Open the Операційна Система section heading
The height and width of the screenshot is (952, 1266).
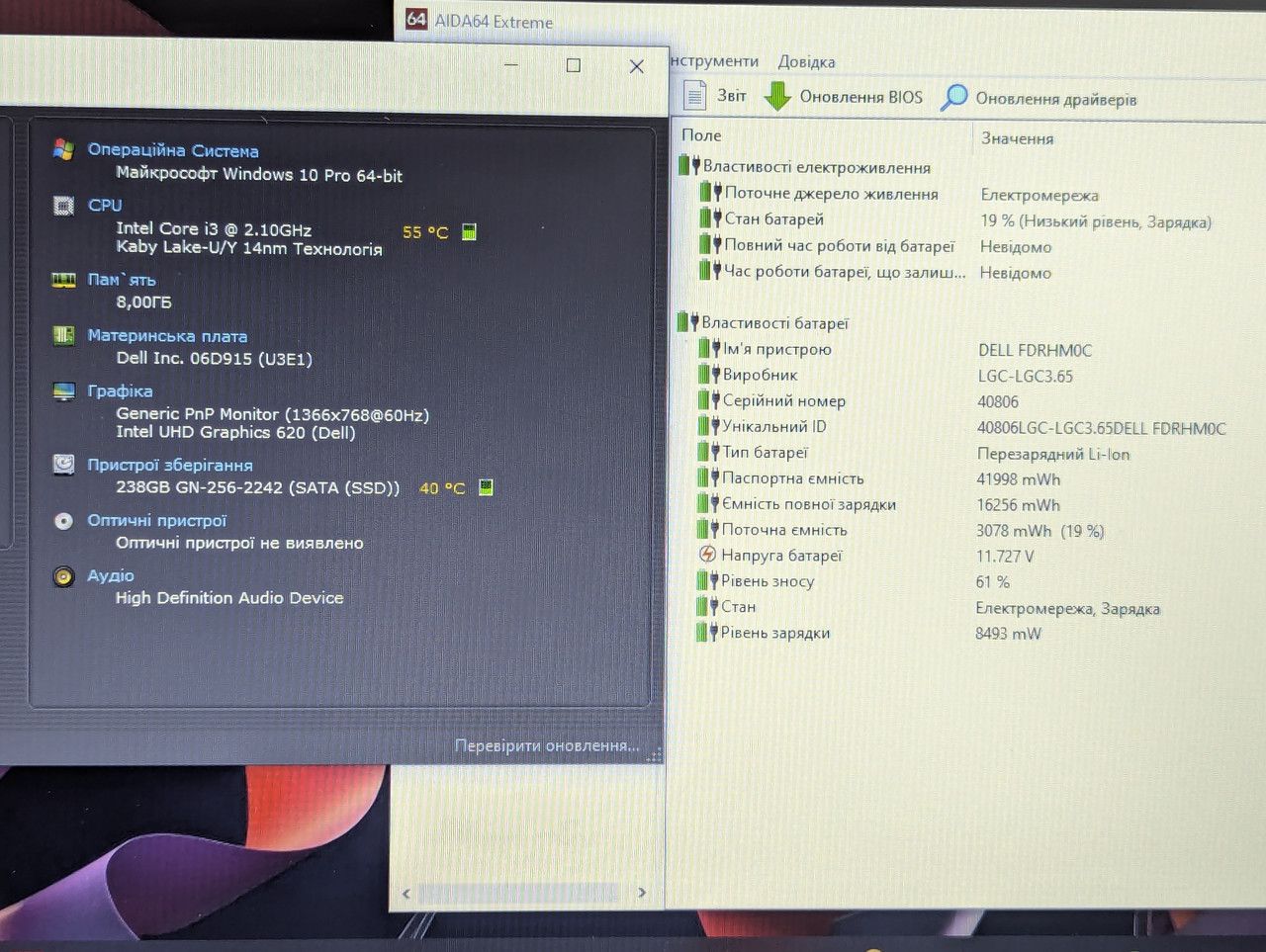click(173, 150)
